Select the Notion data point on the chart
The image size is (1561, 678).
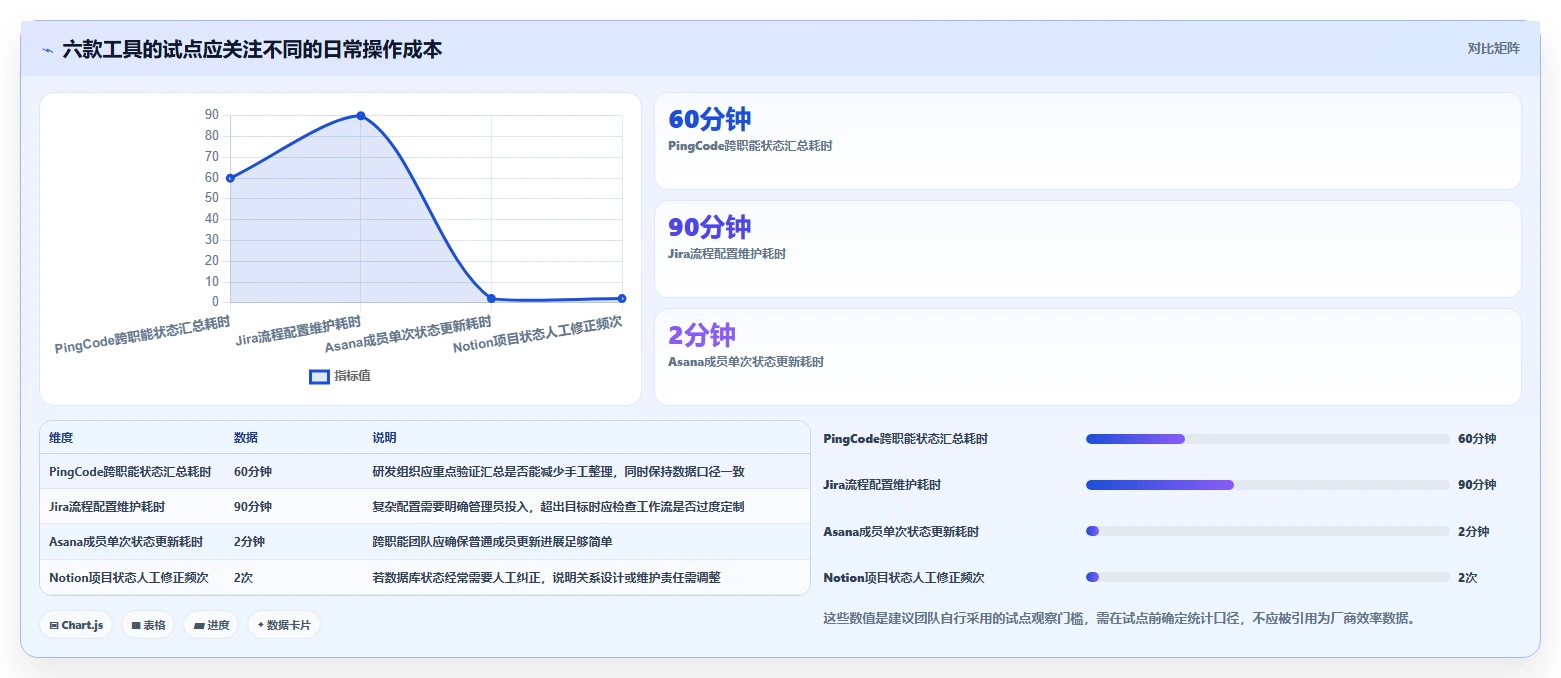[622, 298]
